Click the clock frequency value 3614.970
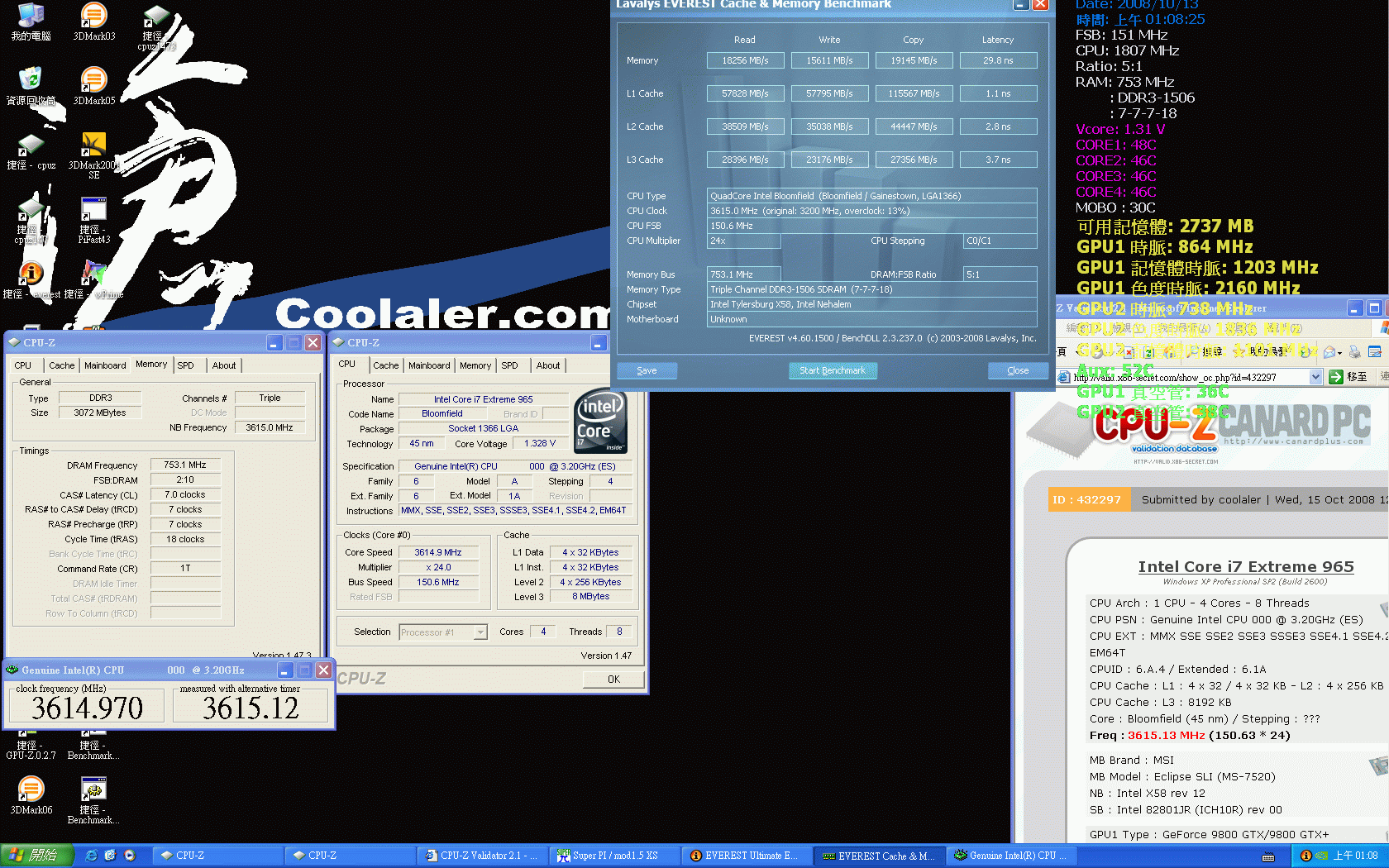 [88, 708]
